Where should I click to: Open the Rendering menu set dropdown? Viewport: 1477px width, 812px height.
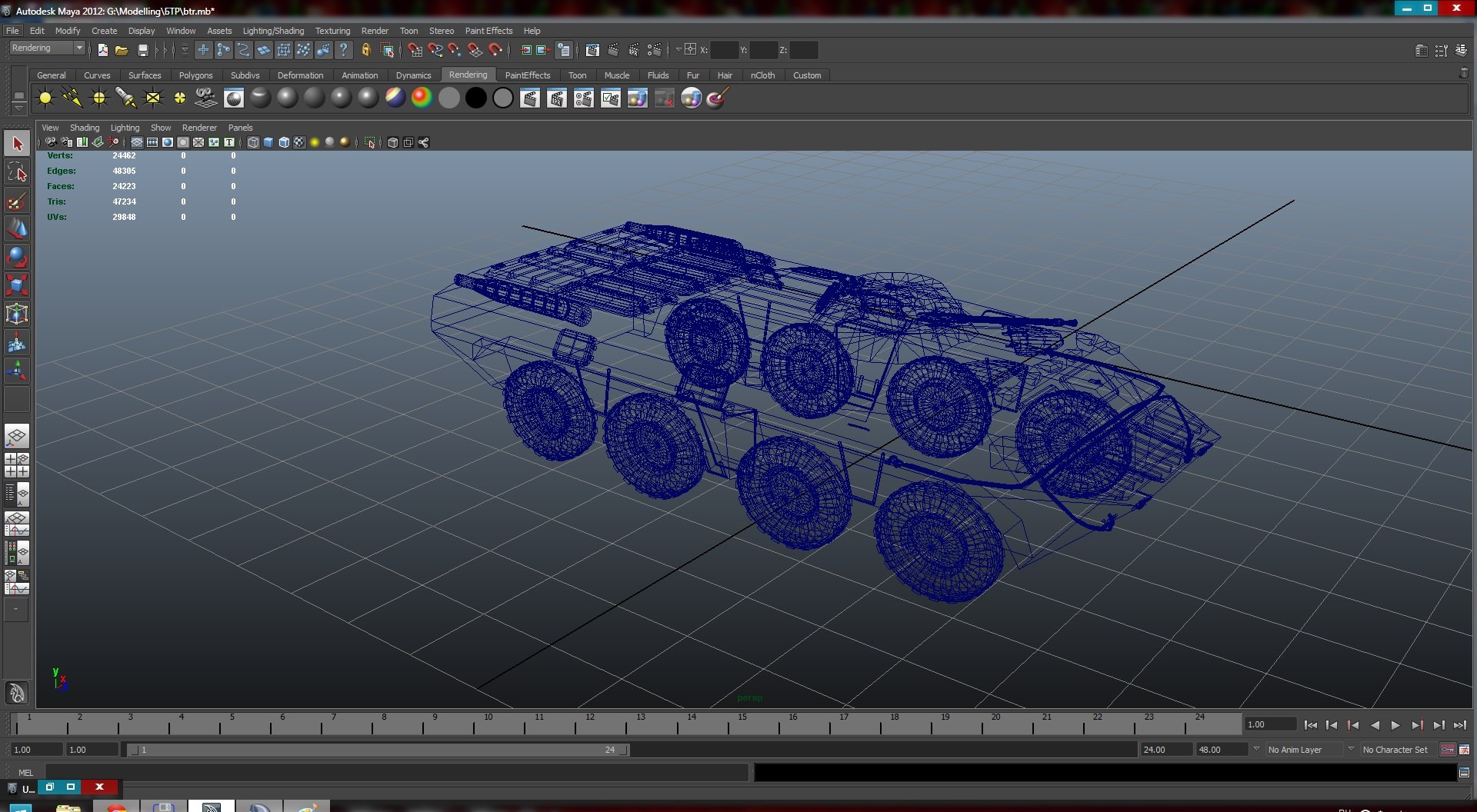click(47, 48)
